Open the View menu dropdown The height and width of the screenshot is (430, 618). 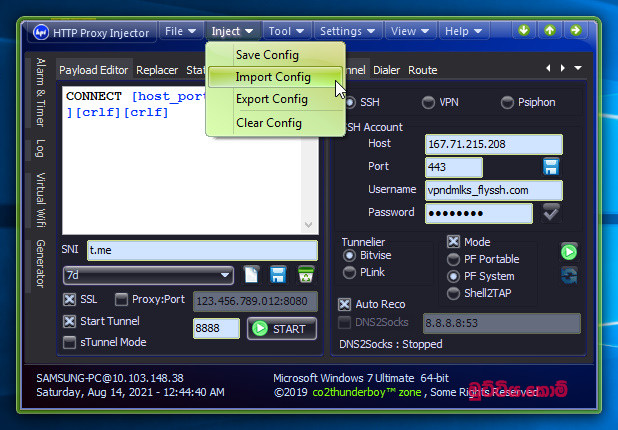(410, 31)
